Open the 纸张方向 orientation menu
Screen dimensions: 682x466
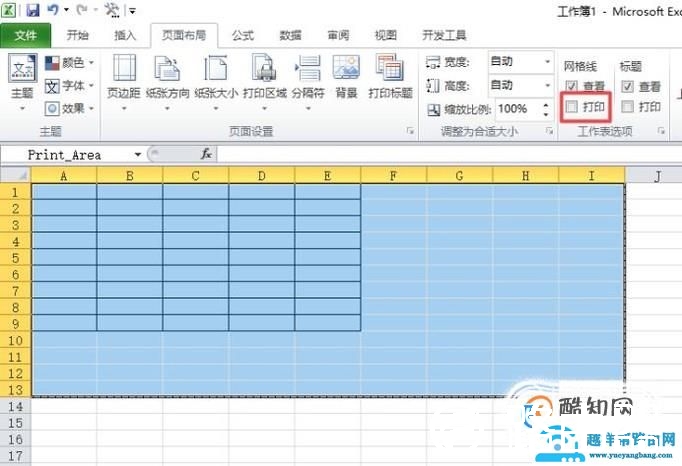pyautogui.click(x=167, y=82)
